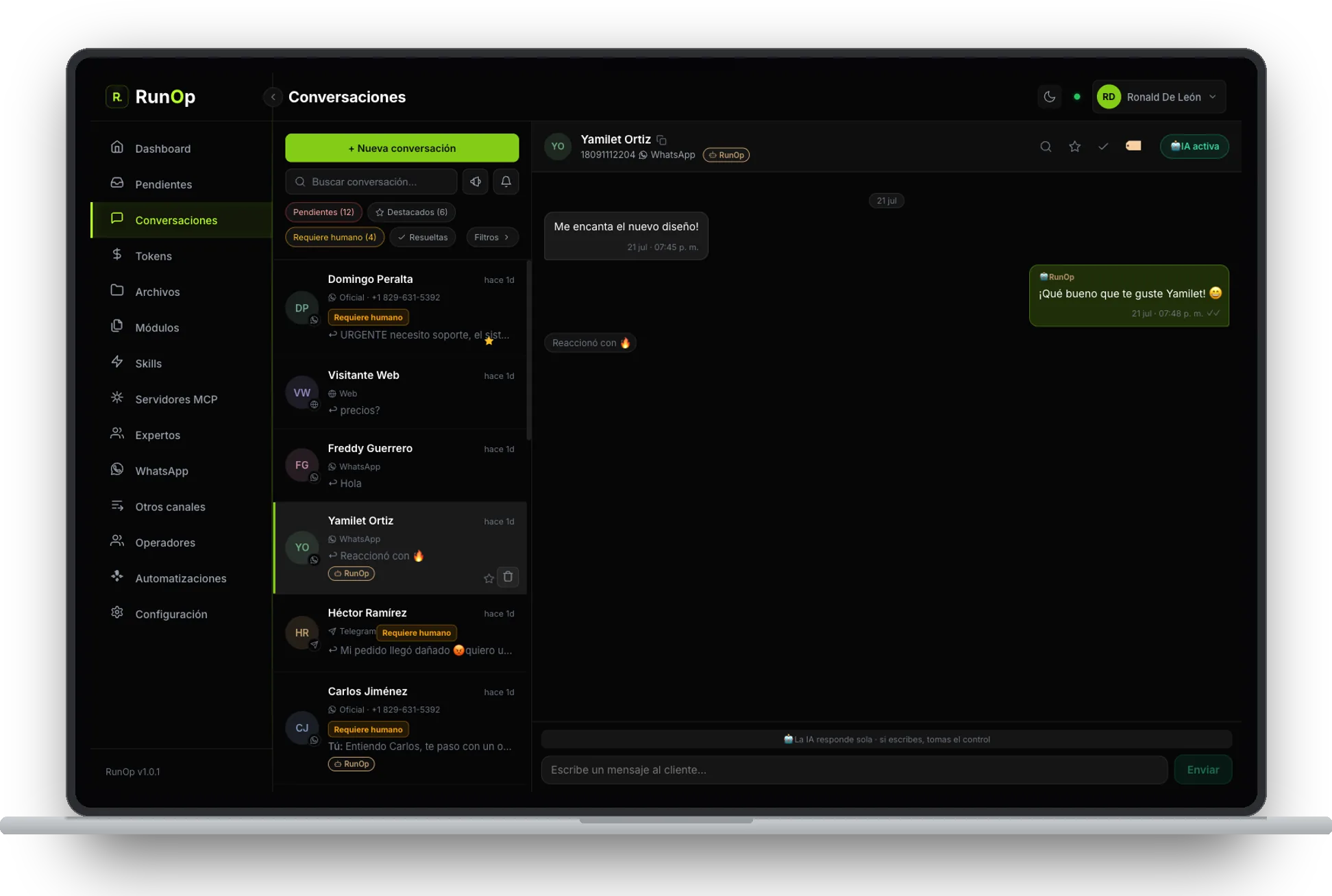Click the RunOp reply message bubble
The height and width of the screenshot is (896, 1332).
(1129, 295)
